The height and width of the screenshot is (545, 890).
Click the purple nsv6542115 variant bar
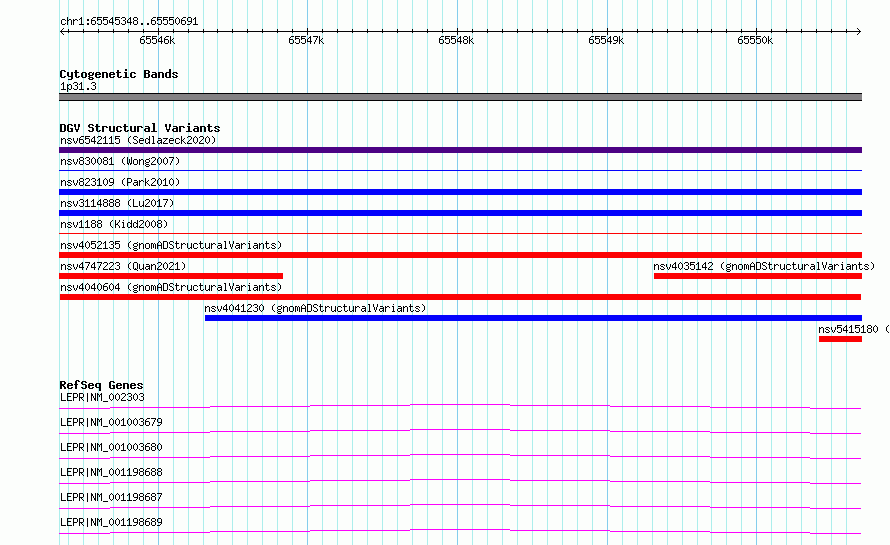point(460,150)
